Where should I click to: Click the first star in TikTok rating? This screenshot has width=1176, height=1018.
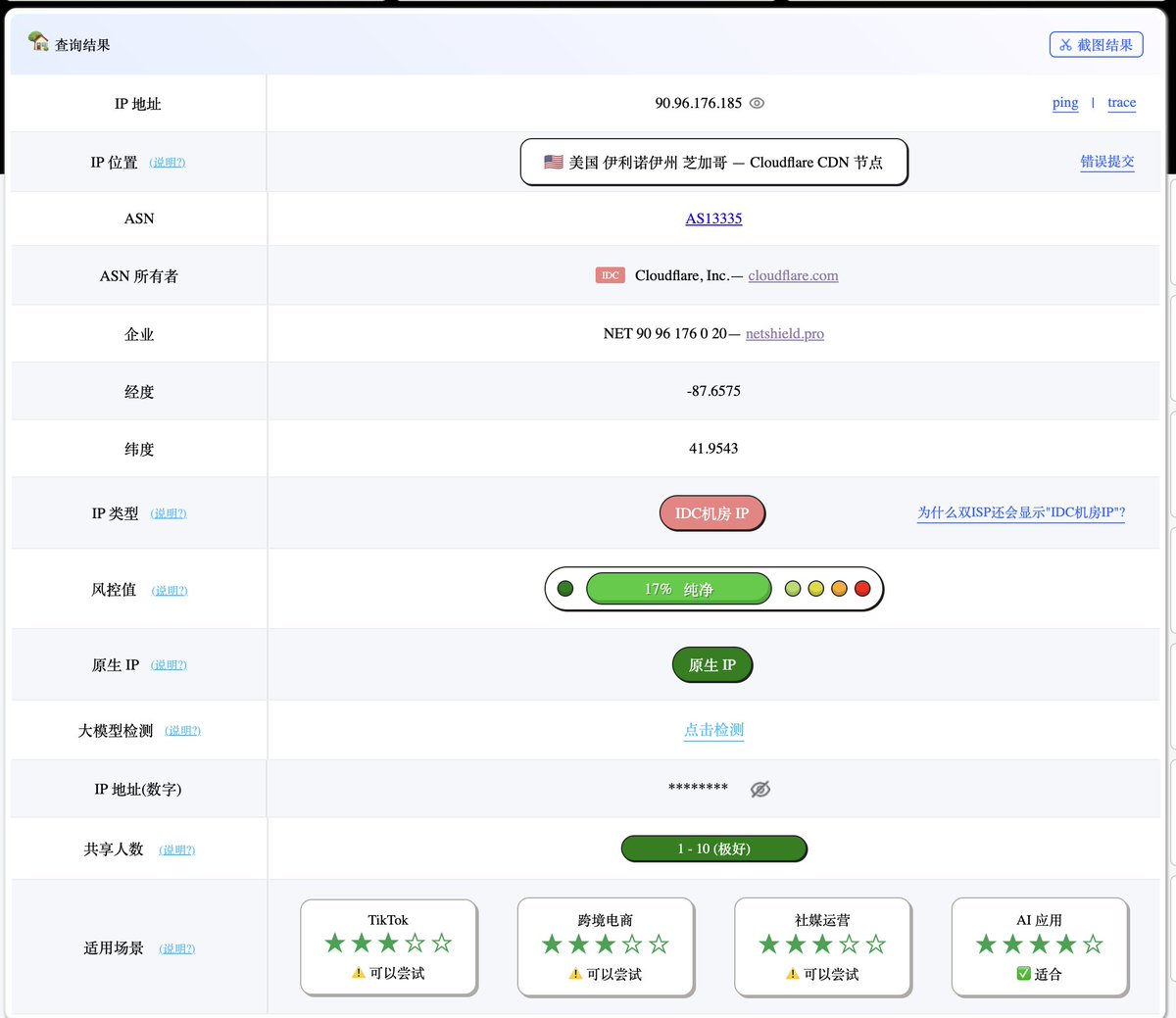tap(335, 944)
